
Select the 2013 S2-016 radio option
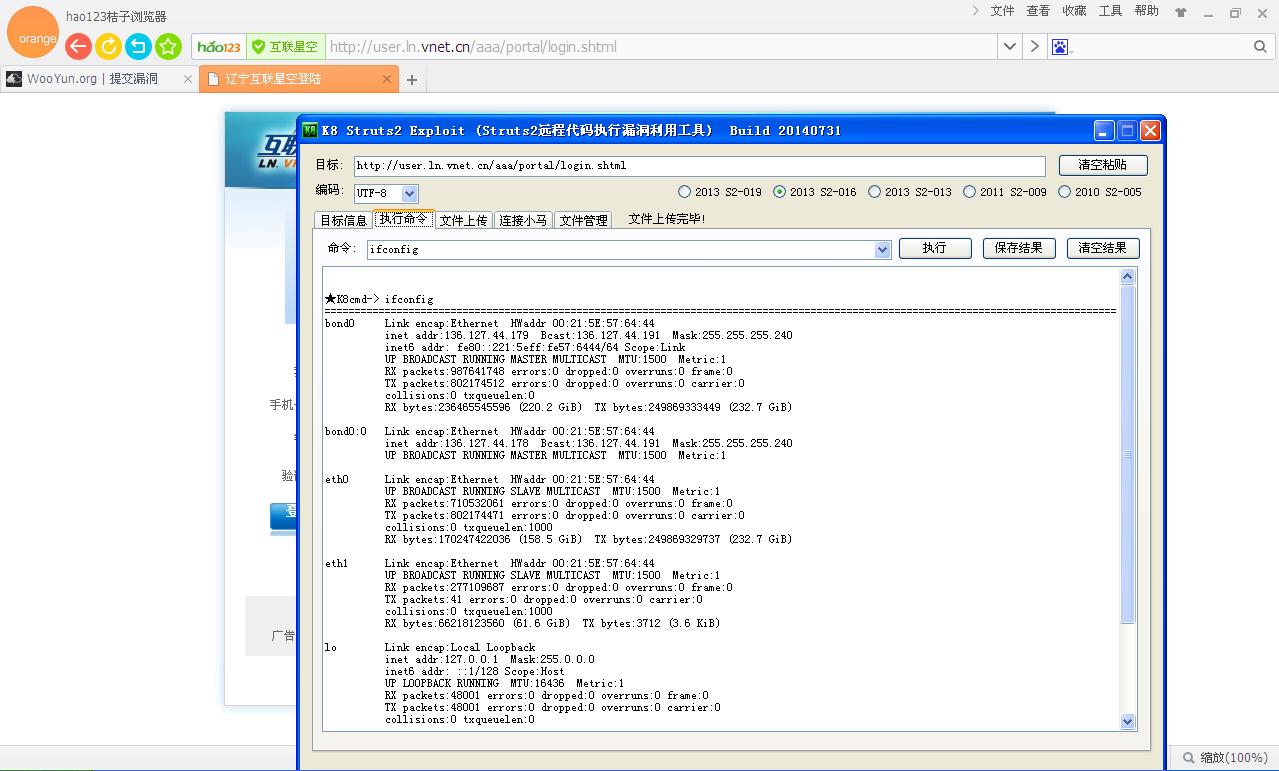(x=814, y=192)
